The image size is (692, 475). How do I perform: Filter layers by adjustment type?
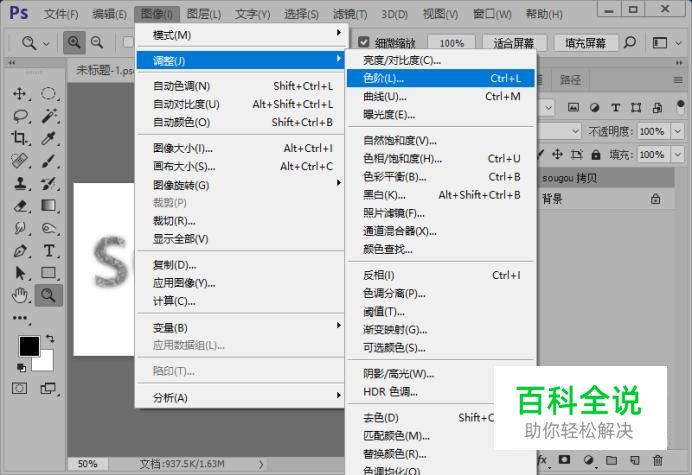[594, 107]
